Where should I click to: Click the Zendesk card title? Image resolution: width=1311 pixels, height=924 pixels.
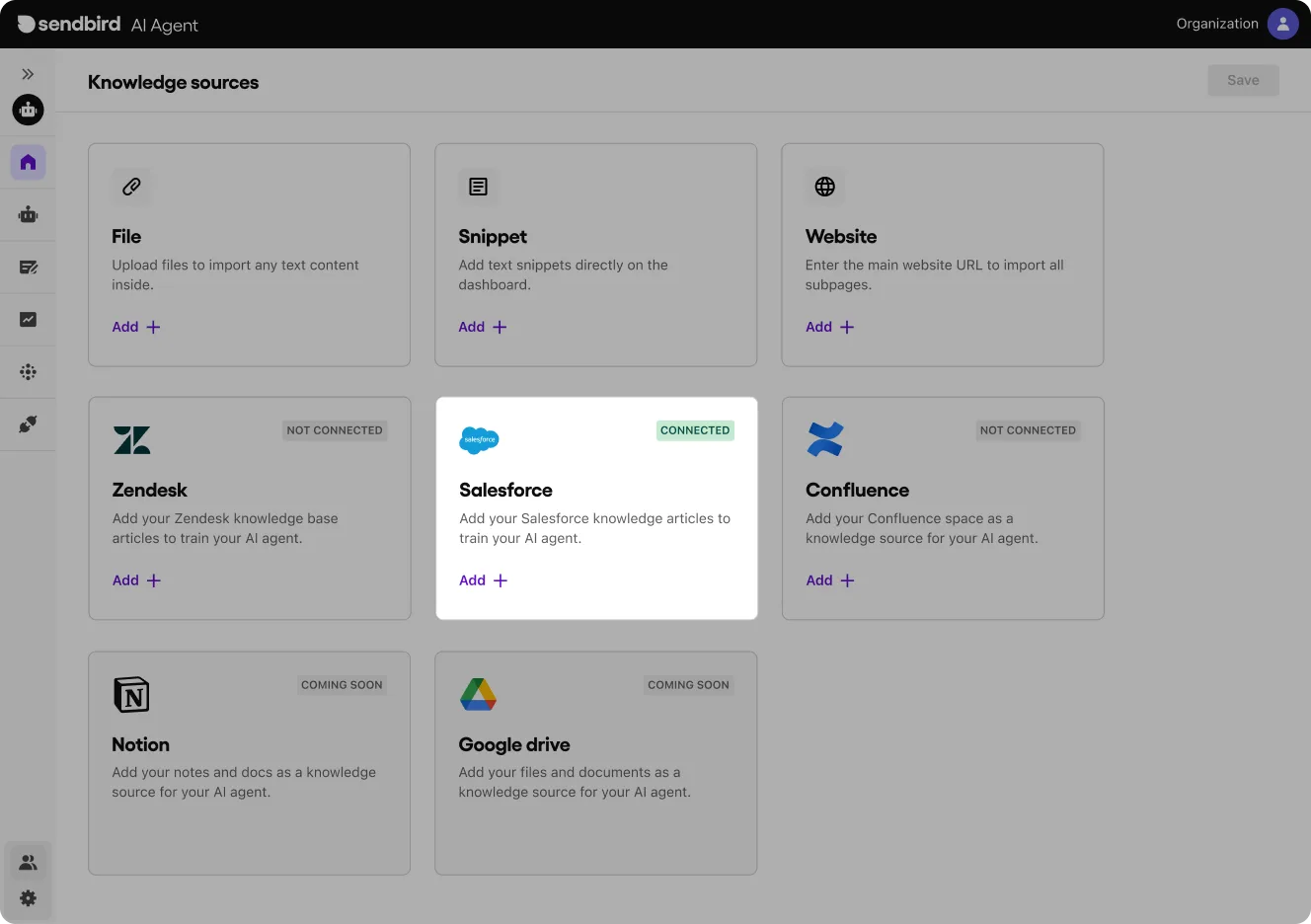pyautogui.click(x=149, y=490)
